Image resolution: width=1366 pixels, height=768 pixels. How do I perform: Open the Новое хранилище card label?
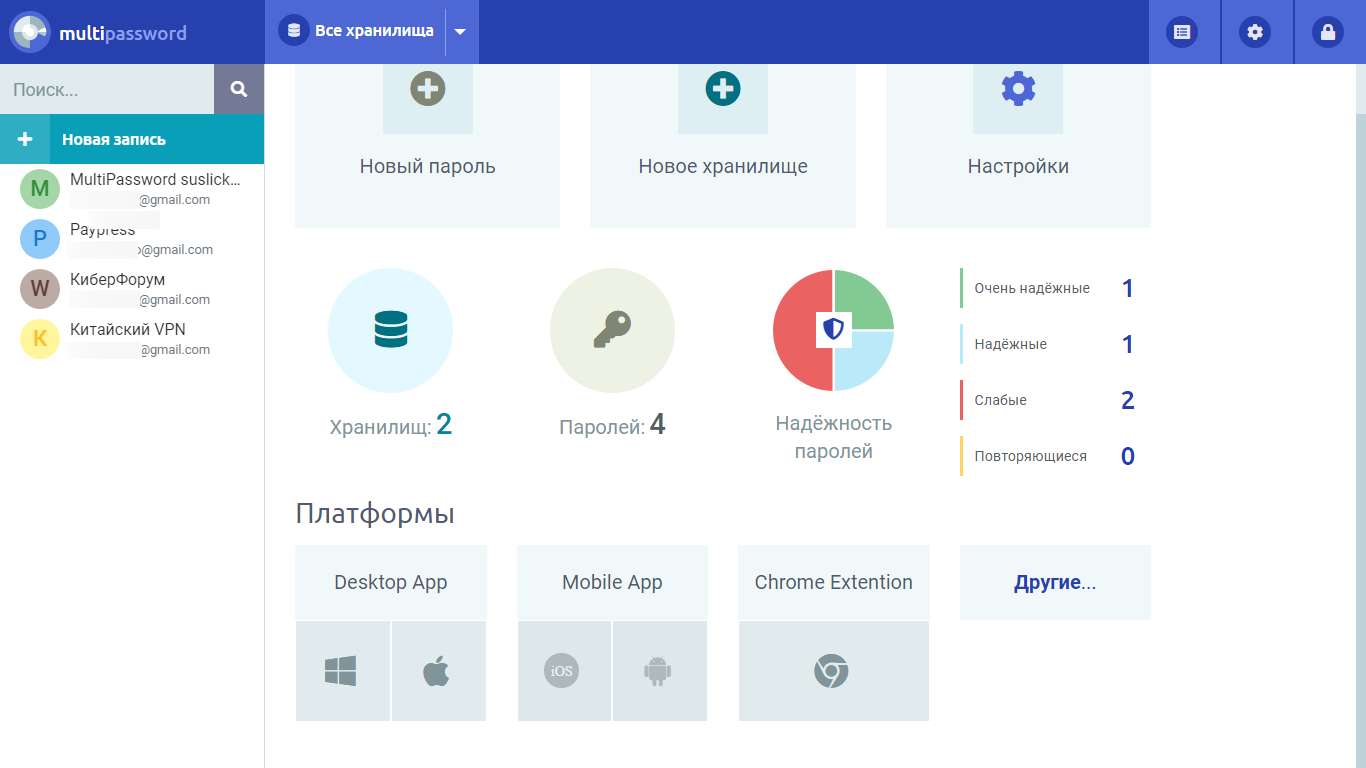pos(723,166)
